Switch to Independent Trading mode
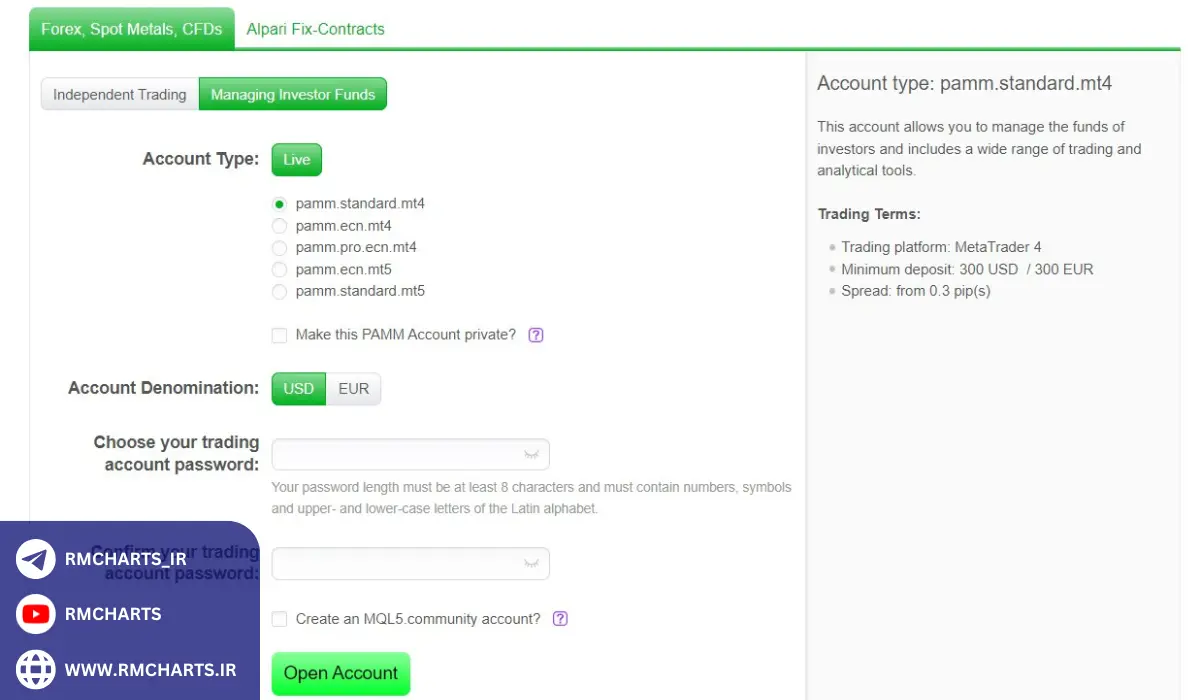1200x700 pixels. pos(120,95)
